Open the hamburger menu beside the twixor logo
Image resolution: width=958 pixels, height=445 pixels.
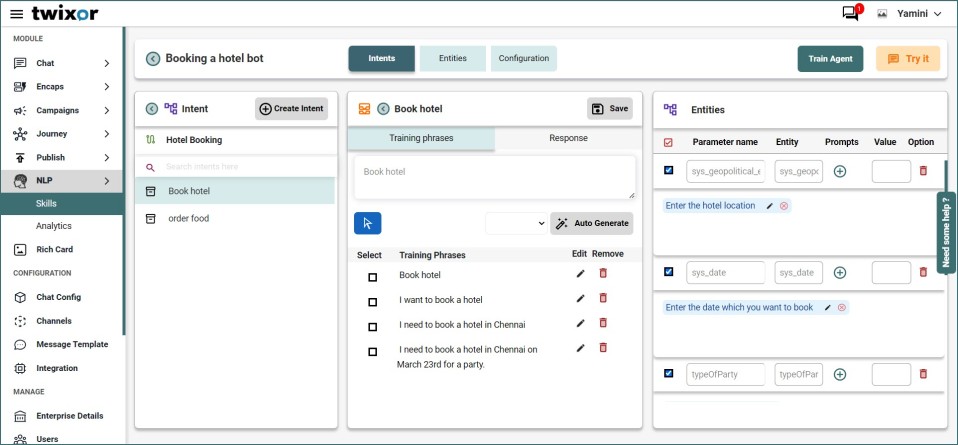[16, 14]
